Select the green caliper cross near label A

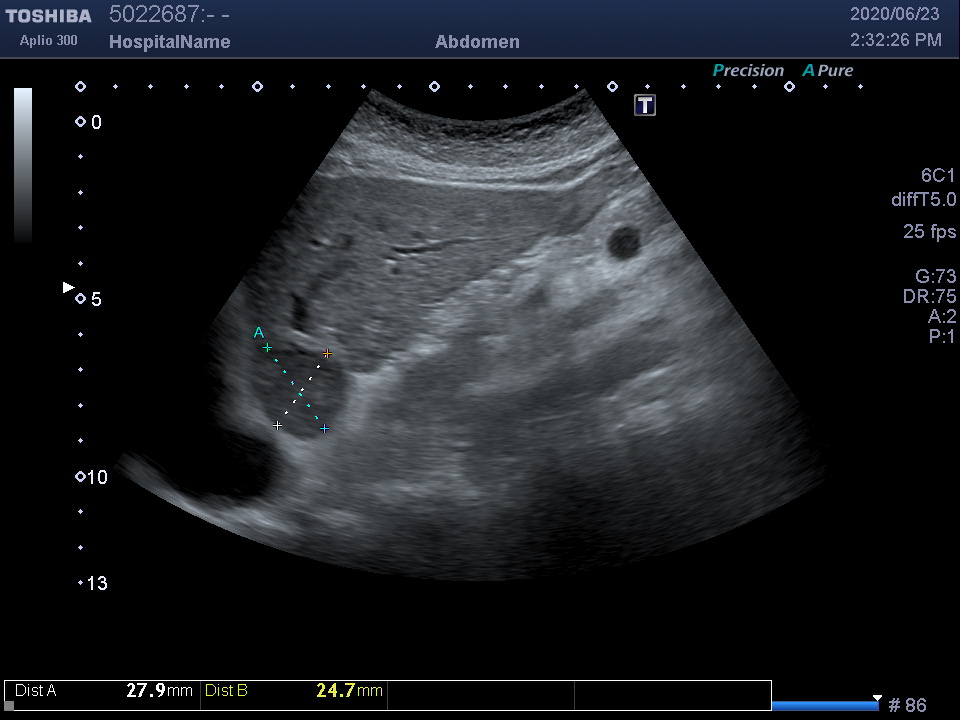(x=267, y=347)
